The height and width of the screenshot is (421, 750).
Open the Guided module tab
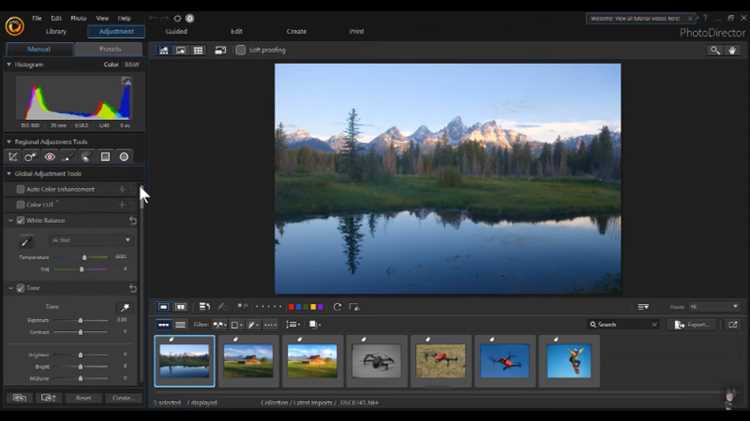coord(176,32)
